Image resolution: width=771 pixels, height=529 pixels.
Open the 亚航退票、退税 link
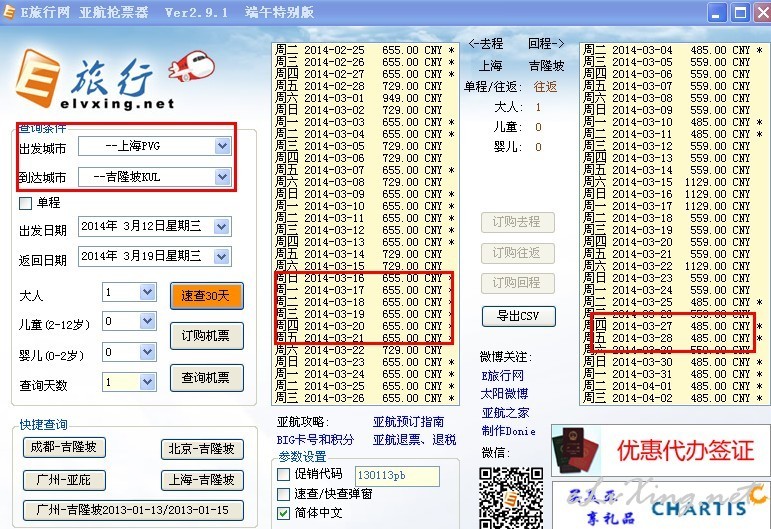[x=415, y=440]
